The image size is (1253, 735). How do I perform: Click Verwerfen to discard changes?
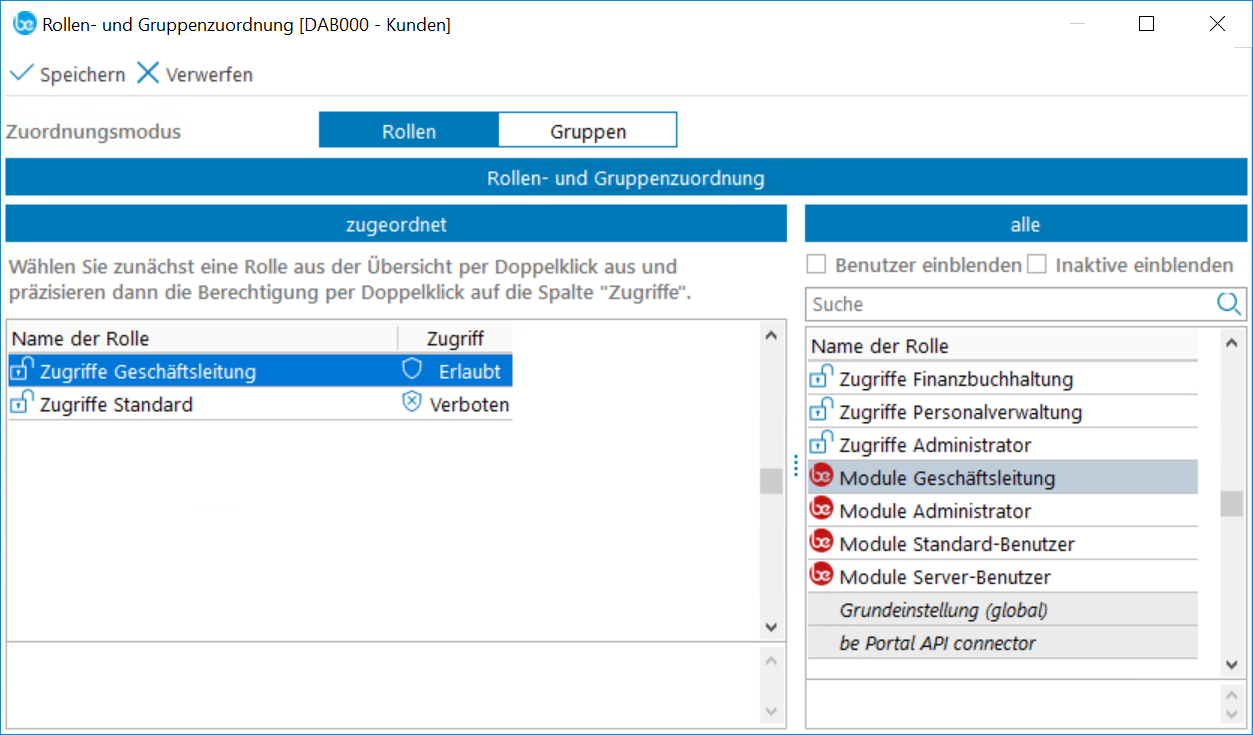[x=195, y=74]
